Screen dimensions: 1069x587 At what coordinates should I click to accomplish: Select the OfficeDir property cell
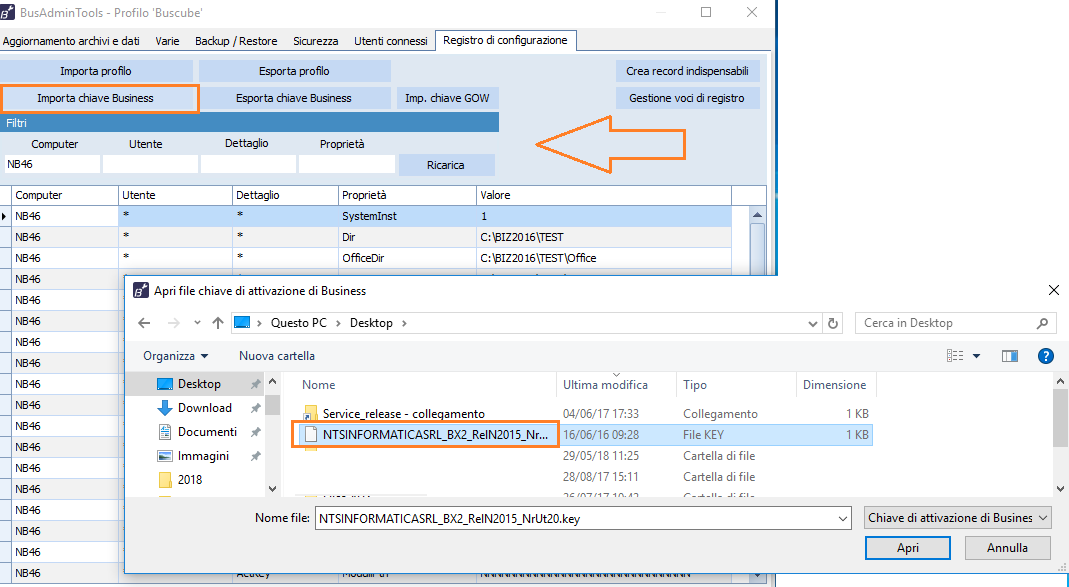407,258
